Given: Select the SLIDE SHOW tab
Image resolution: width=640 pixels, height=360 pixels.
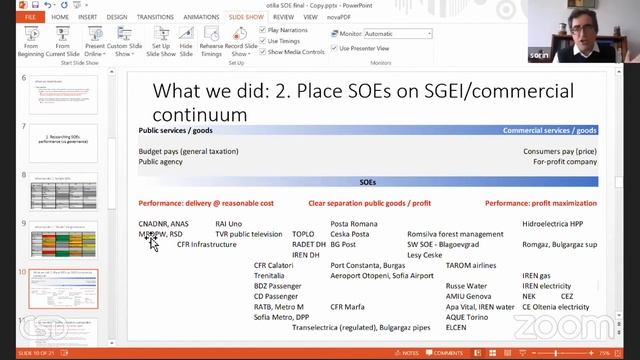Looking at the screenshot, I should coord(246,17).
